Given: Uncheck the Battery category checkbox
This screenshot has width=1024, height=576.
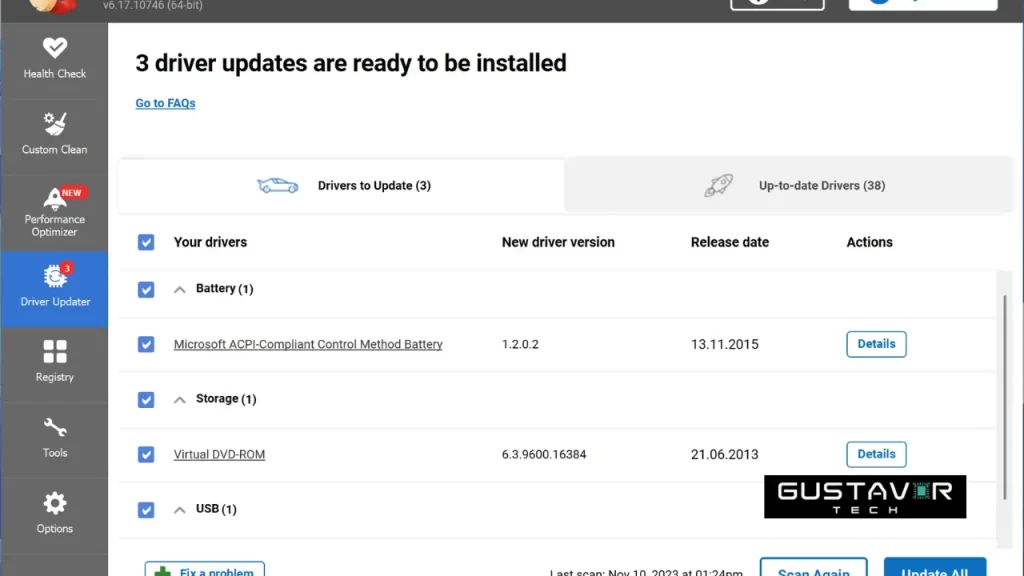Looking at the screenshot, I should click(146, 289).
